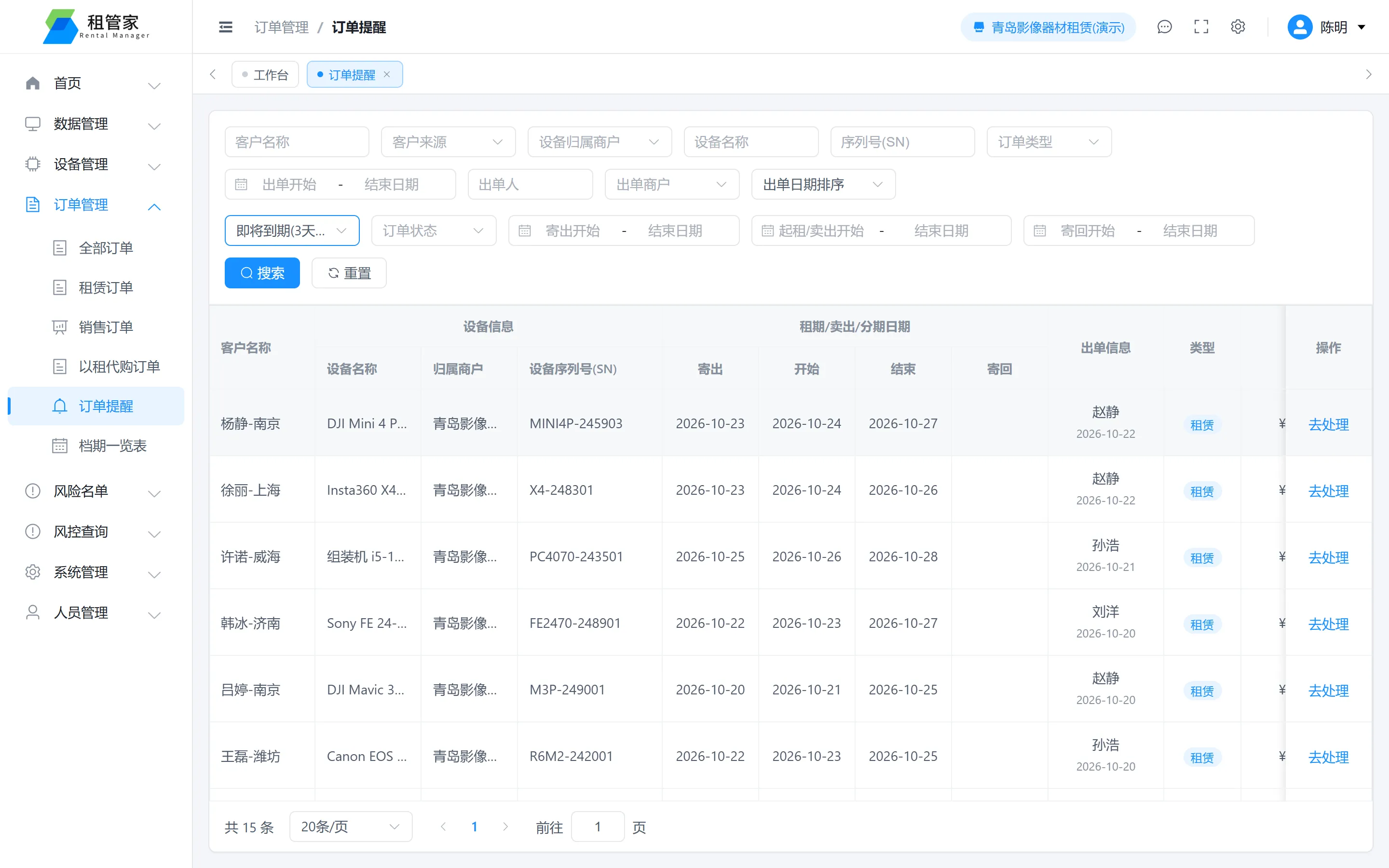The height and width of the screenshot is (868, 1389).
Task: Open the 设备归属商户 dropdown
Action: coord(600,142)
